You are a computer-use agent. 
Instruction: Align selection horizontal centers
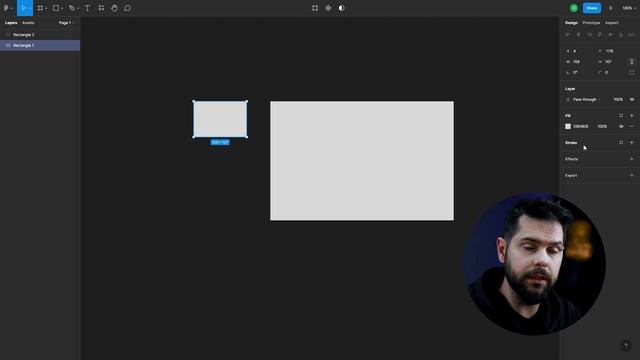tap(578, 35)
